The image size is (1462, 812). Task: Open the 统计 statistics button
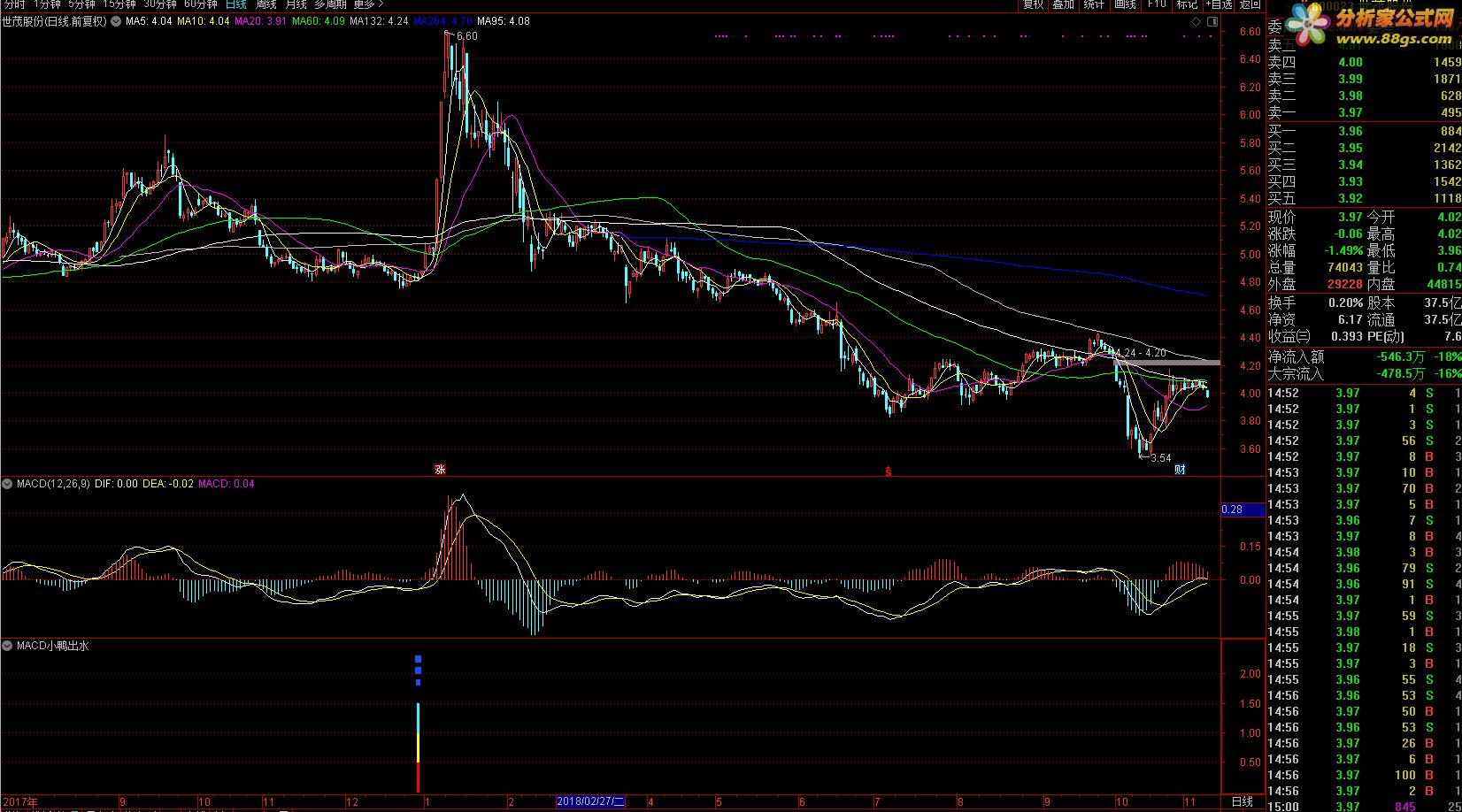(x=1095, y=4)
